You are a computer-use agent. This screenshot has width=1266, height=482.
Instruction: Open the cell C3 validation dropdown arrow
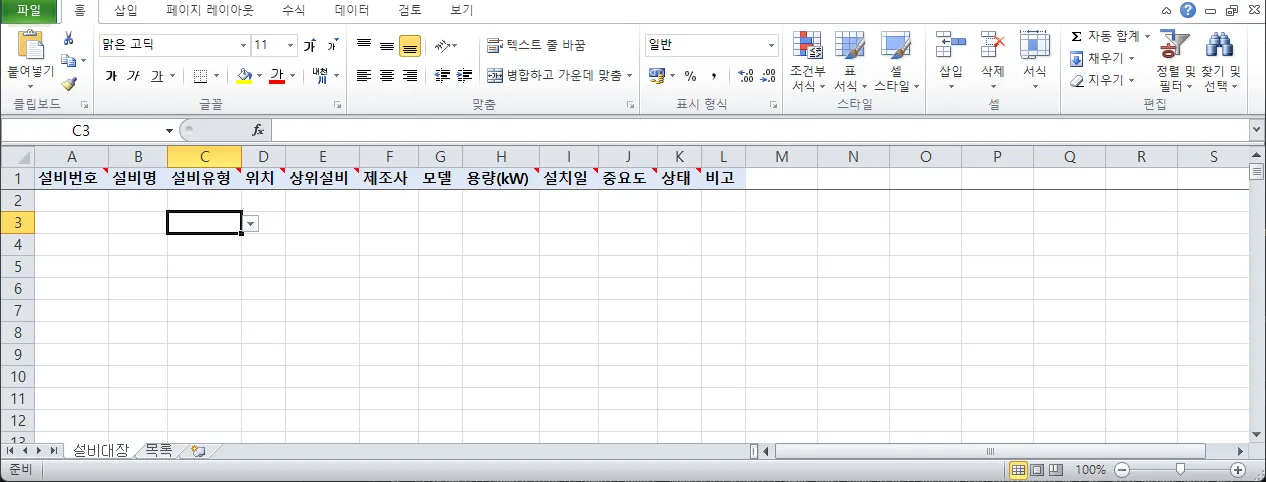(x=251, y=224)
